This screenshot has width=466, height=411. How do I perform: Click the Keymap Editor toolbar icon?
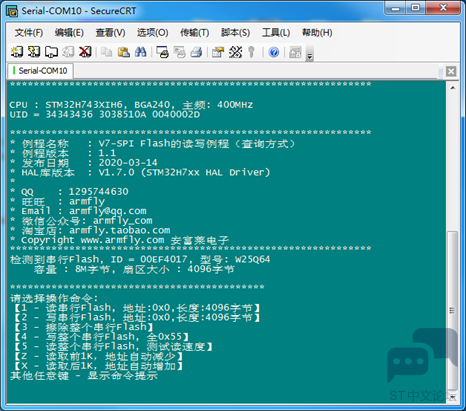tap(235, 52)
